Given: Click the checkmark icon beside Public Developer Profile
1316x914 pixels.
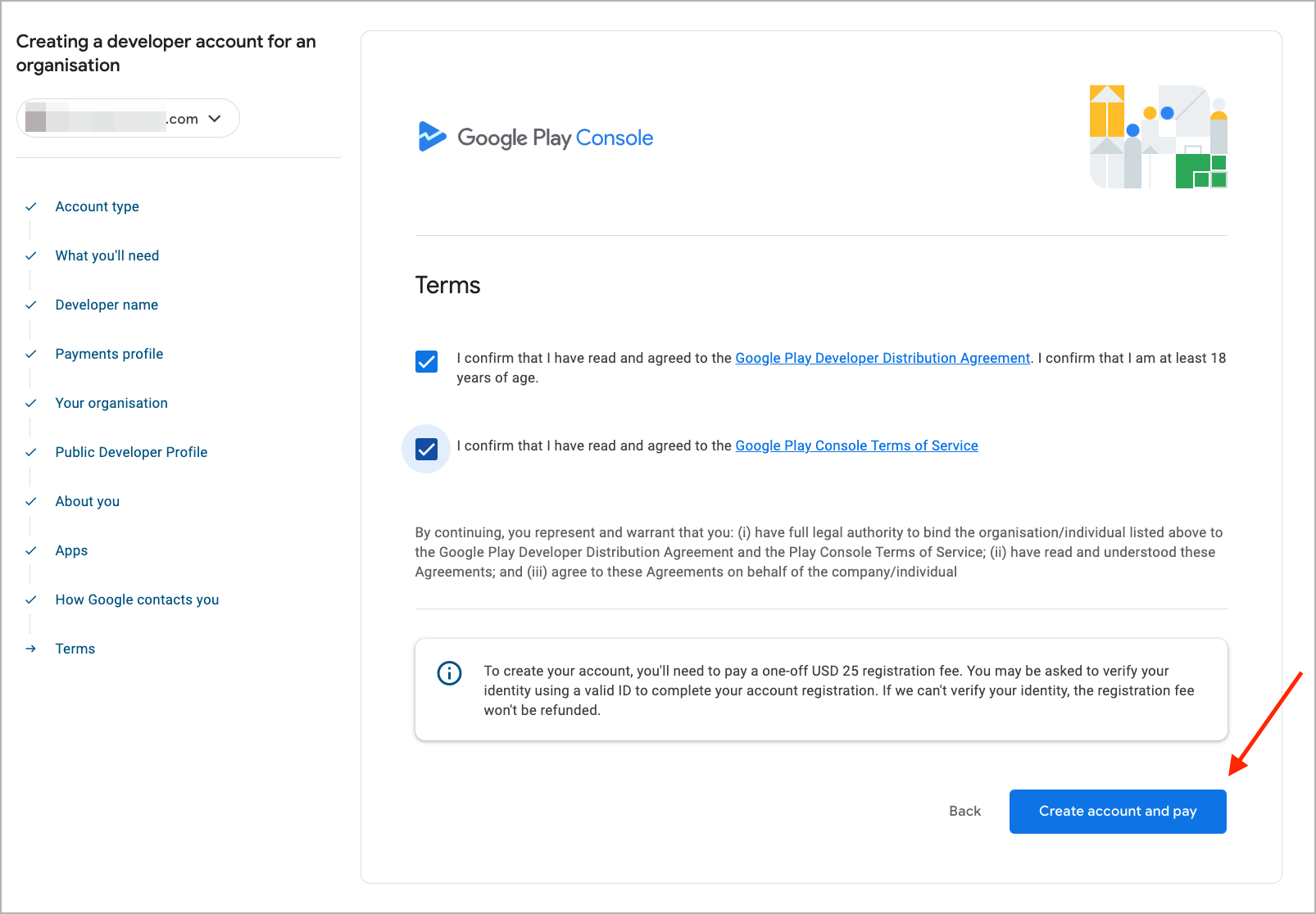Looking at the screenshot, I should pos(31,452).
